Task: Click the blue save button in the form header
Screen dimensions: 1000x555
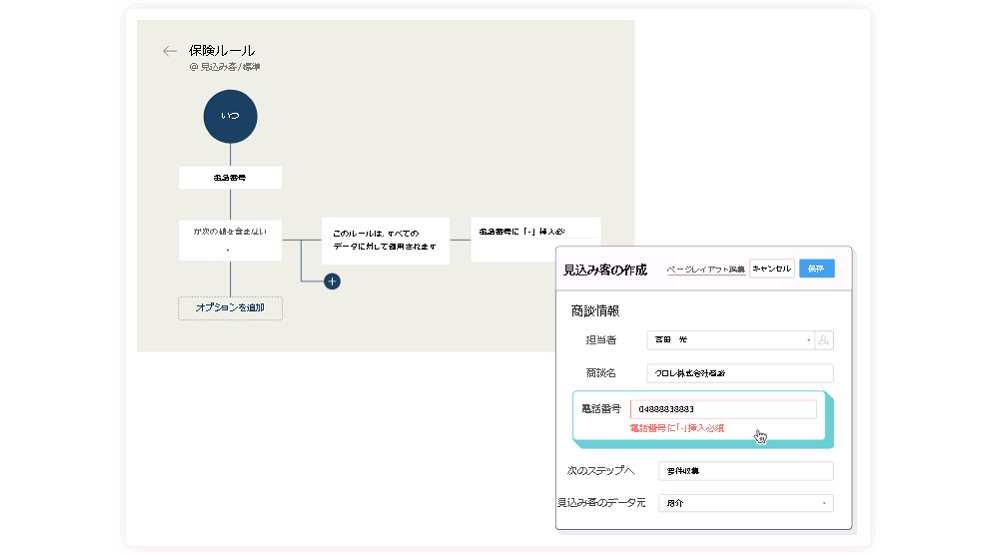Action: 816,269
